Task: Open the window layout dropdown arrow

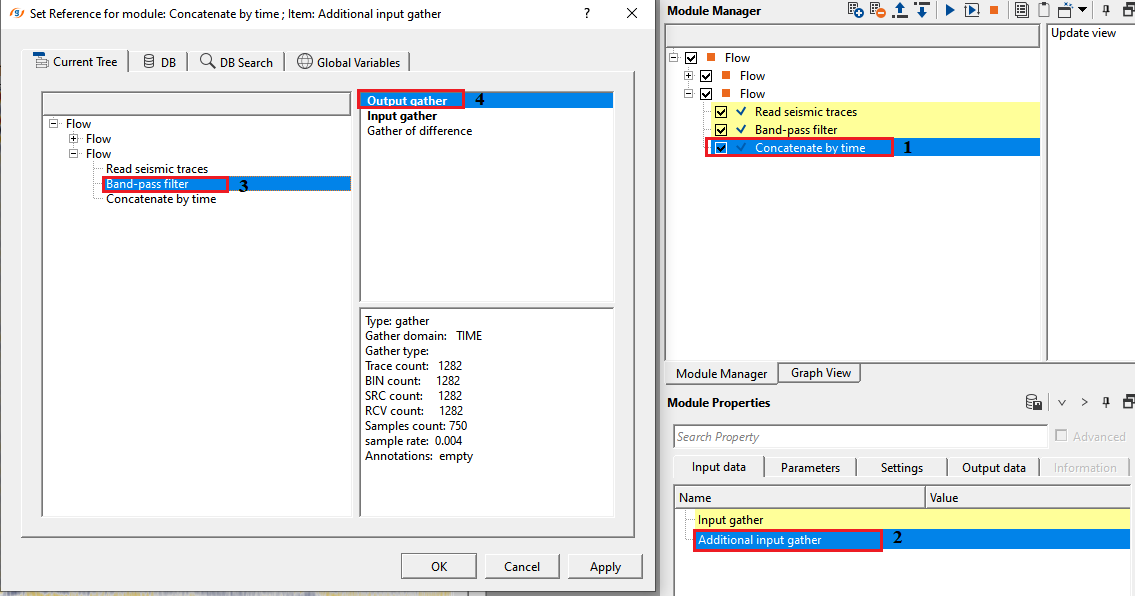Action: [x=1083, y=11]
